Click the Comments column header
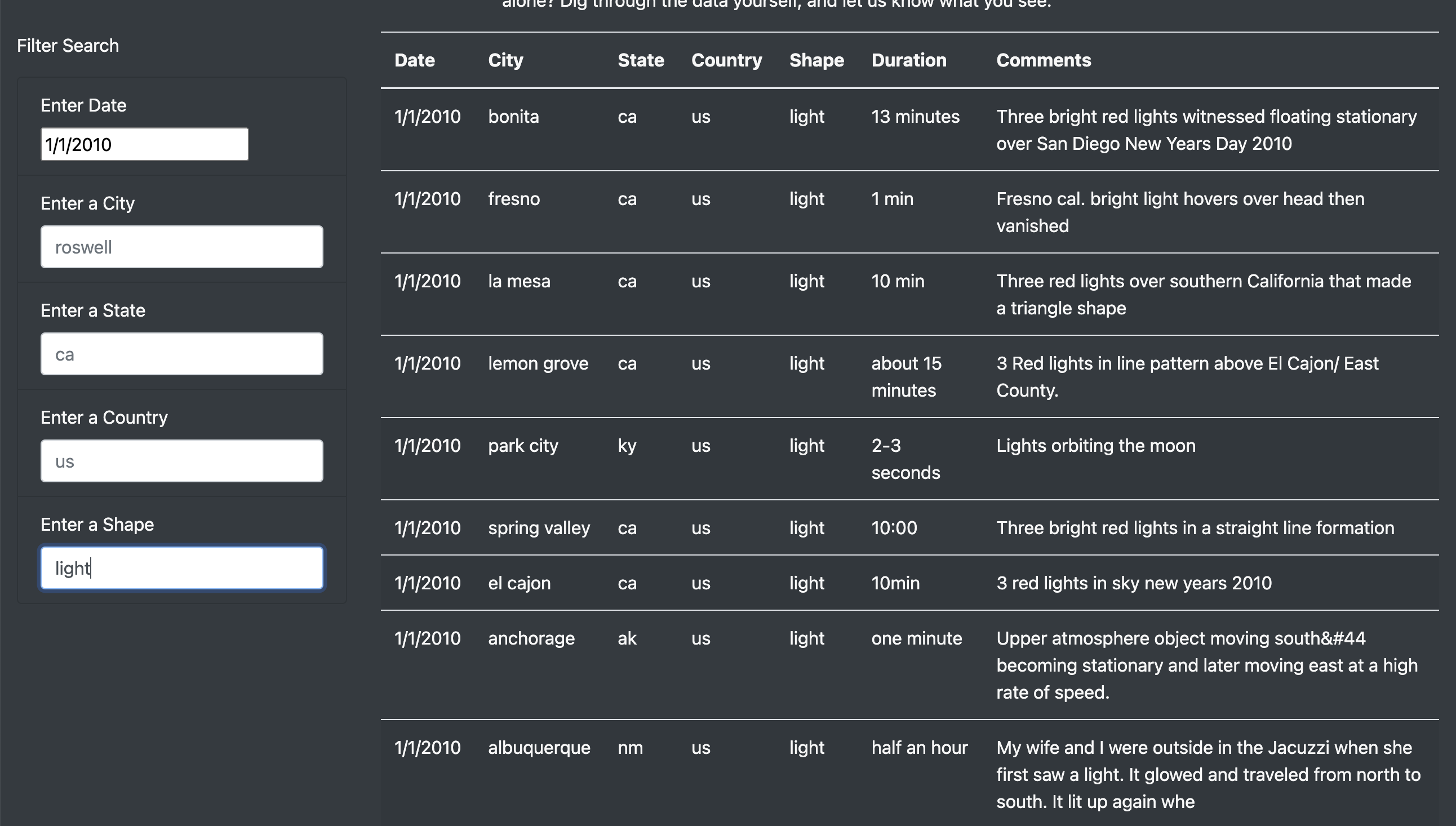This screenshot has width=1456, height=826. pyautogui.click(x=1043, y=60)
